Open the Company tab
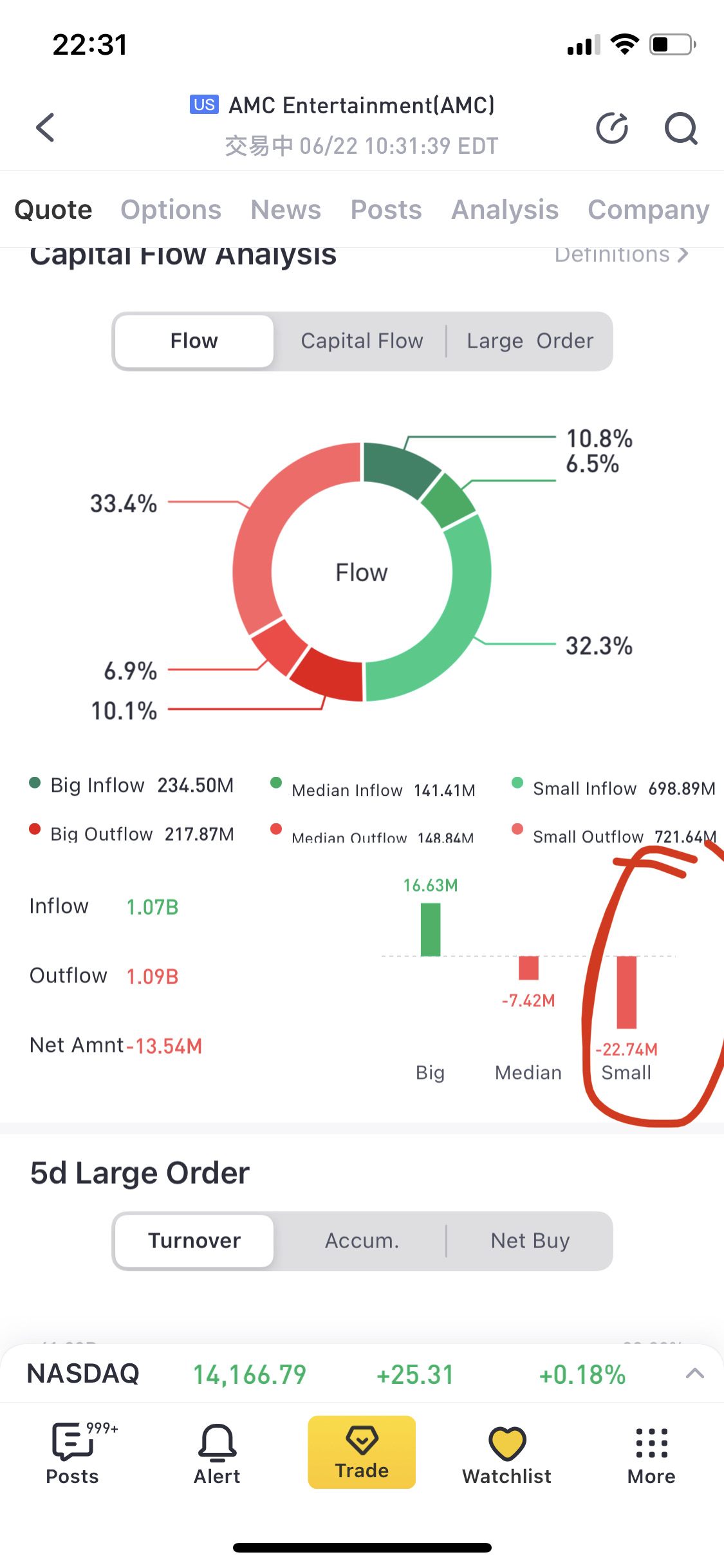The height and width of the screenshot is (1568, 724). tap(648, 210)
